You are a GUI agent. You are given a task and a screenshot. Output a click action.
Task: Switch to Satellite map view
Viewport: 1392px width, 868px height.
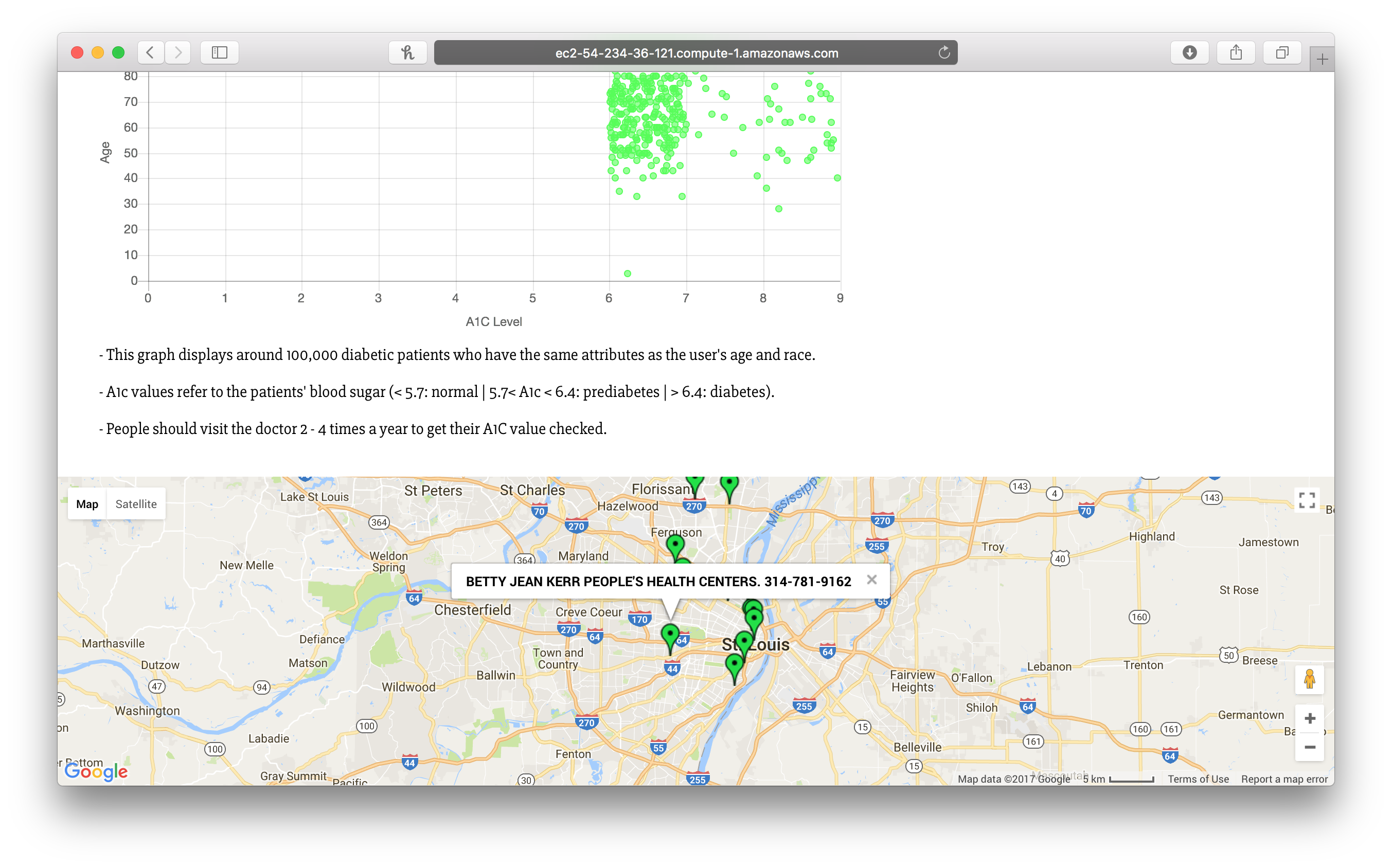click(136, 504)
